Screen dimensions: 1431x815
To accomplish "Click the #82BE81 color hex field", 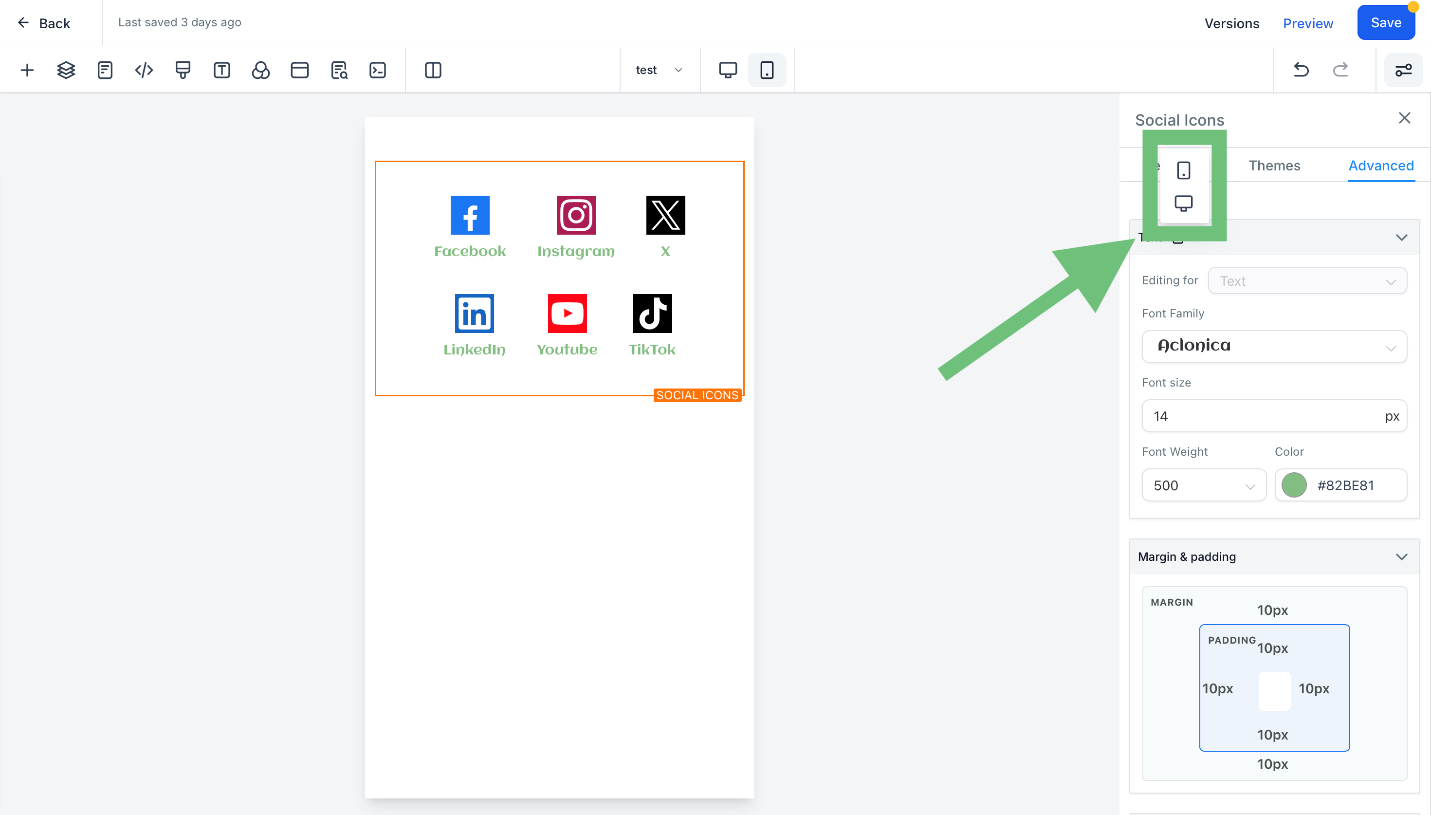I will (x=1345, y=485).
